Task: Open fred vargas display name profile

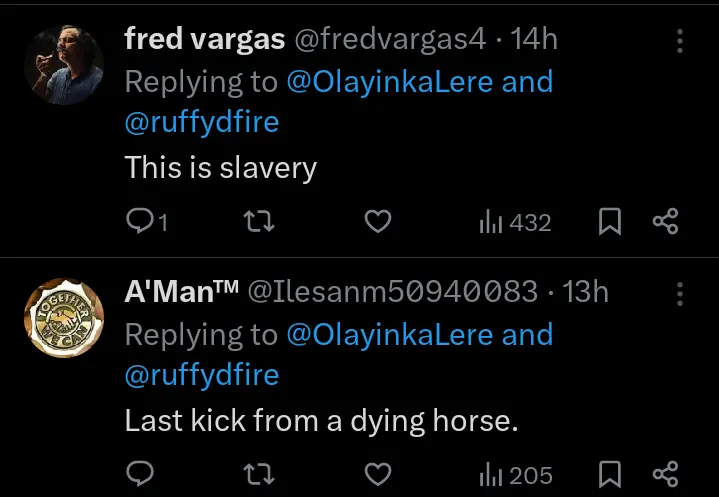Action: 203,39
